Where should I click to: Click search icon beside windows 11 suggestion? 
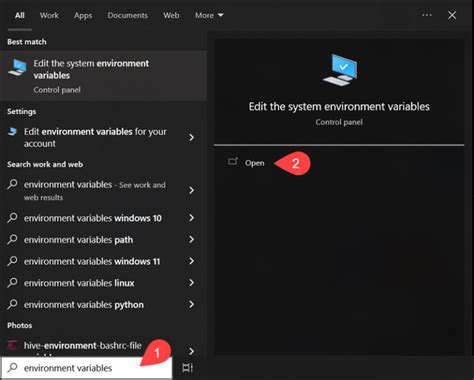pos(12,261)
